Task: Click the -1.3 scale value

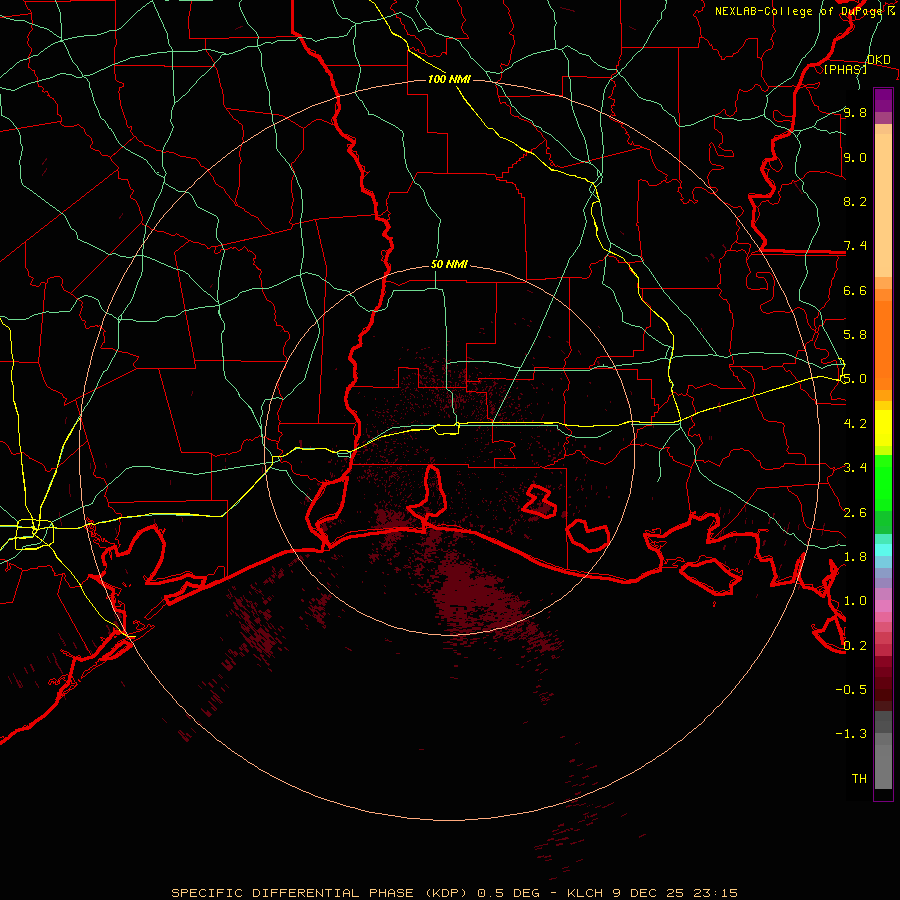Action: pos(851,734)
